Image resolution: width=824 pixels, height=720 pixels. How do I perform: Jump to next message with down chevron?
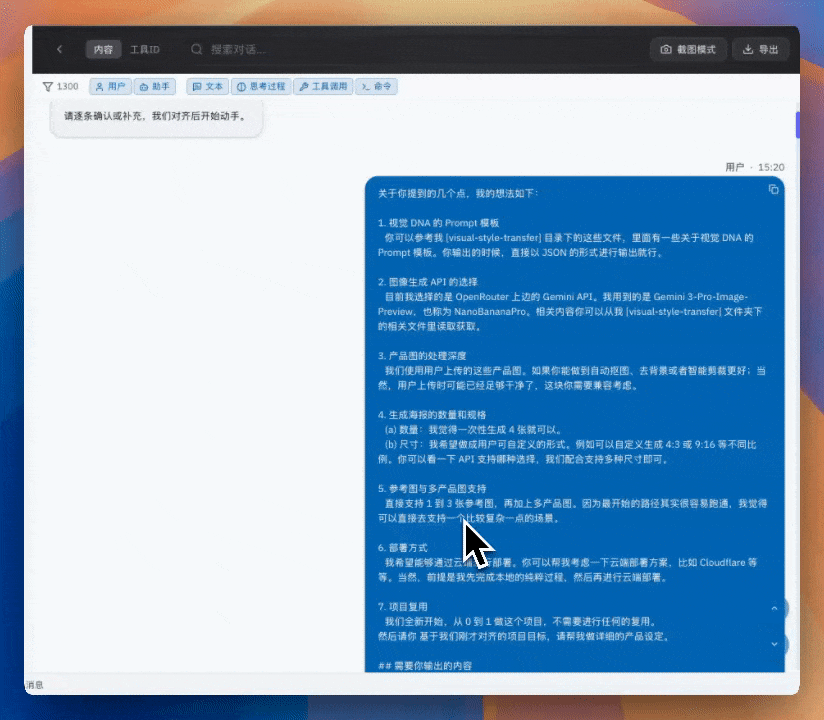tap(774, 645)
